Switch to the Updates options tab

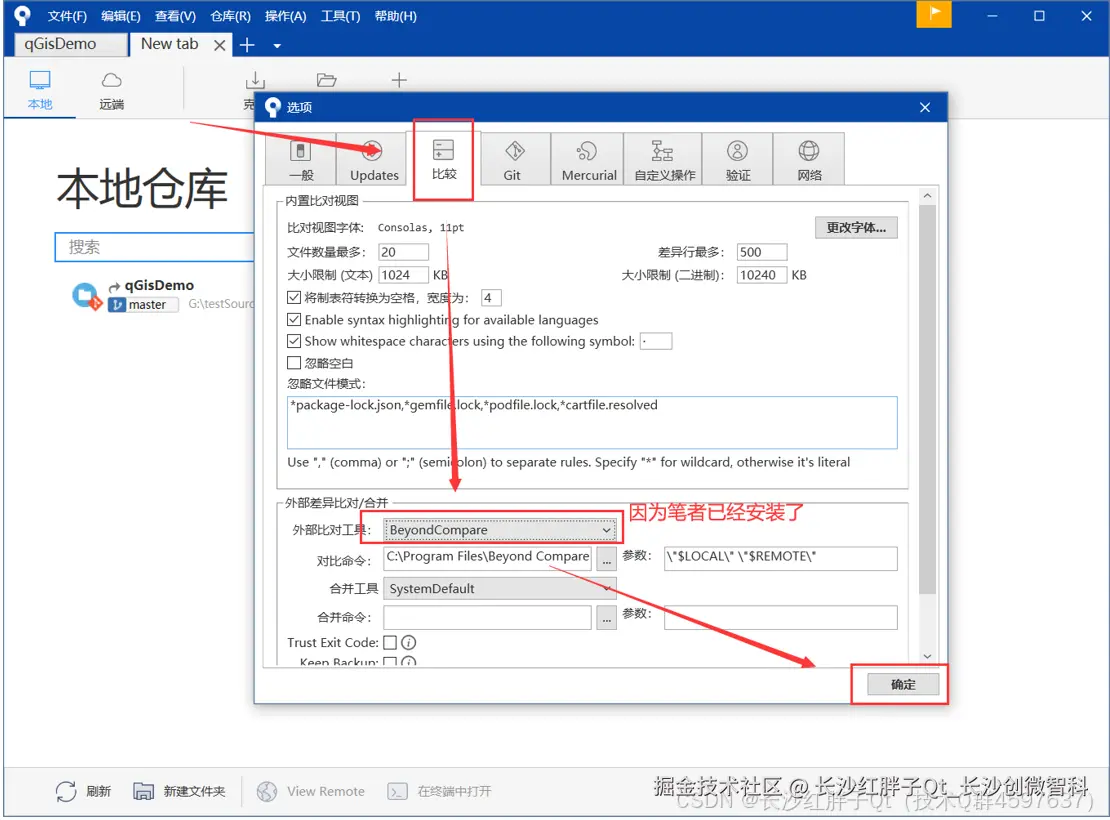point(374,159)
